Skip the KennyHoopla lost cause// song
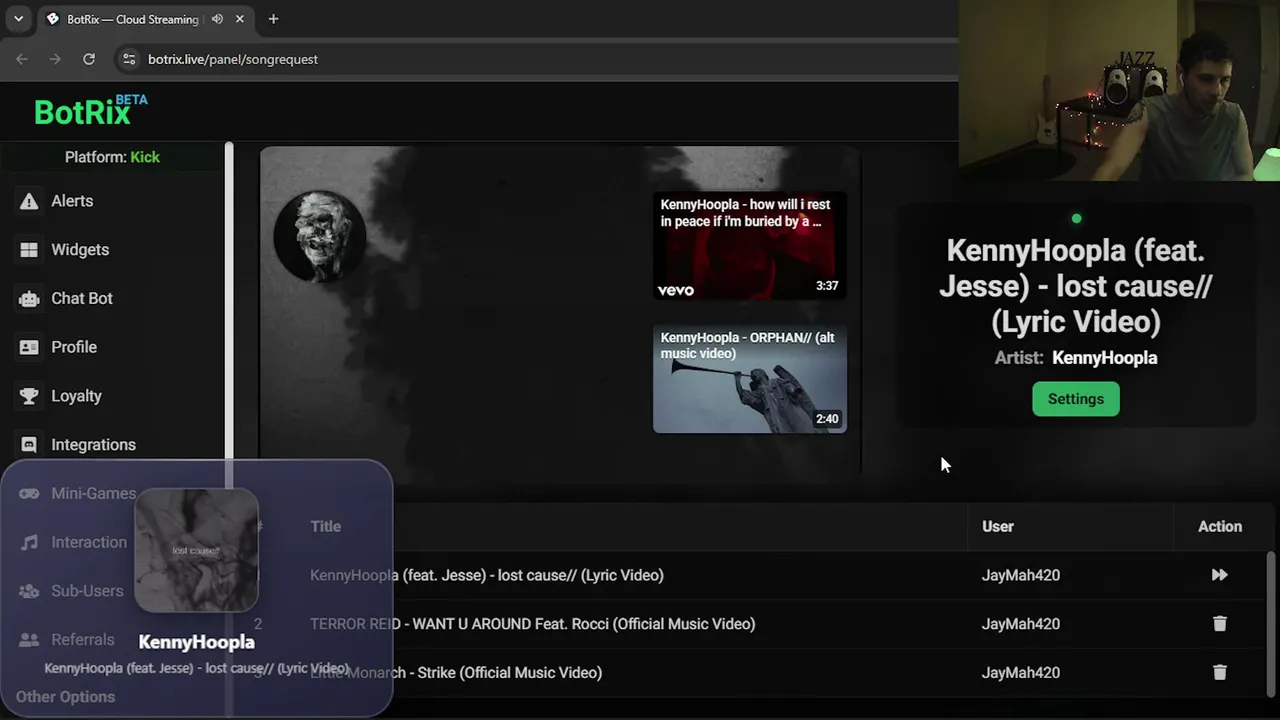 point(1219,575)
